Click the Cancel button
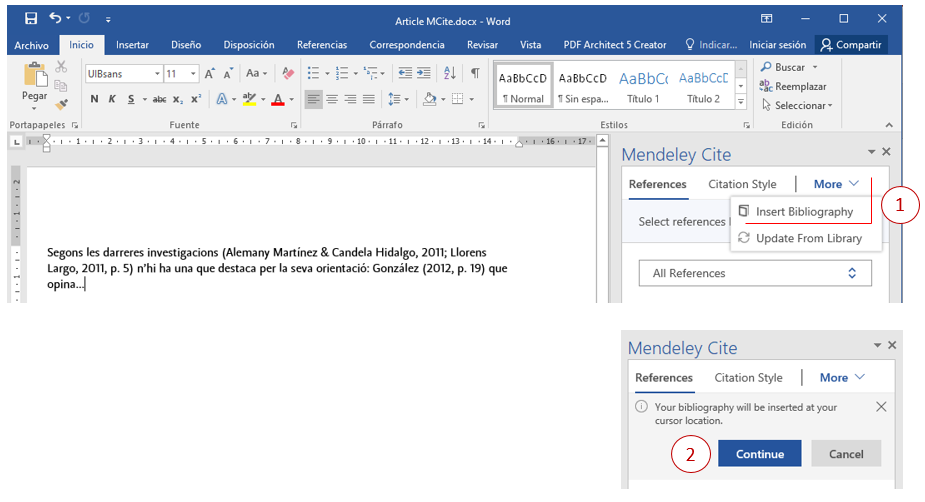925x502 pixels. click(x=846, y=454)
